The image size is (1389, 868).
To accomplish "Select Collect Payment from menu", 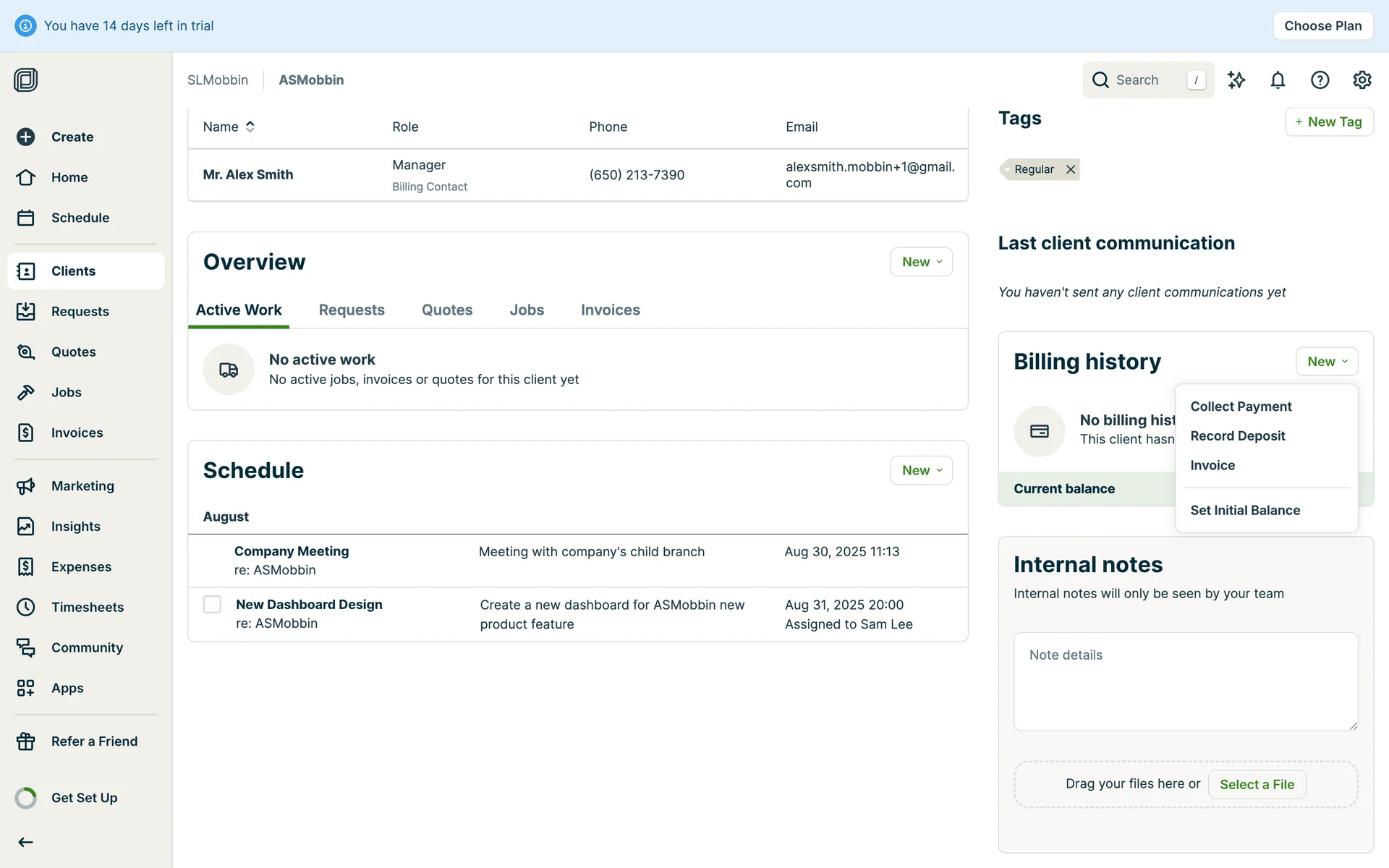I will coord(1241,407).
